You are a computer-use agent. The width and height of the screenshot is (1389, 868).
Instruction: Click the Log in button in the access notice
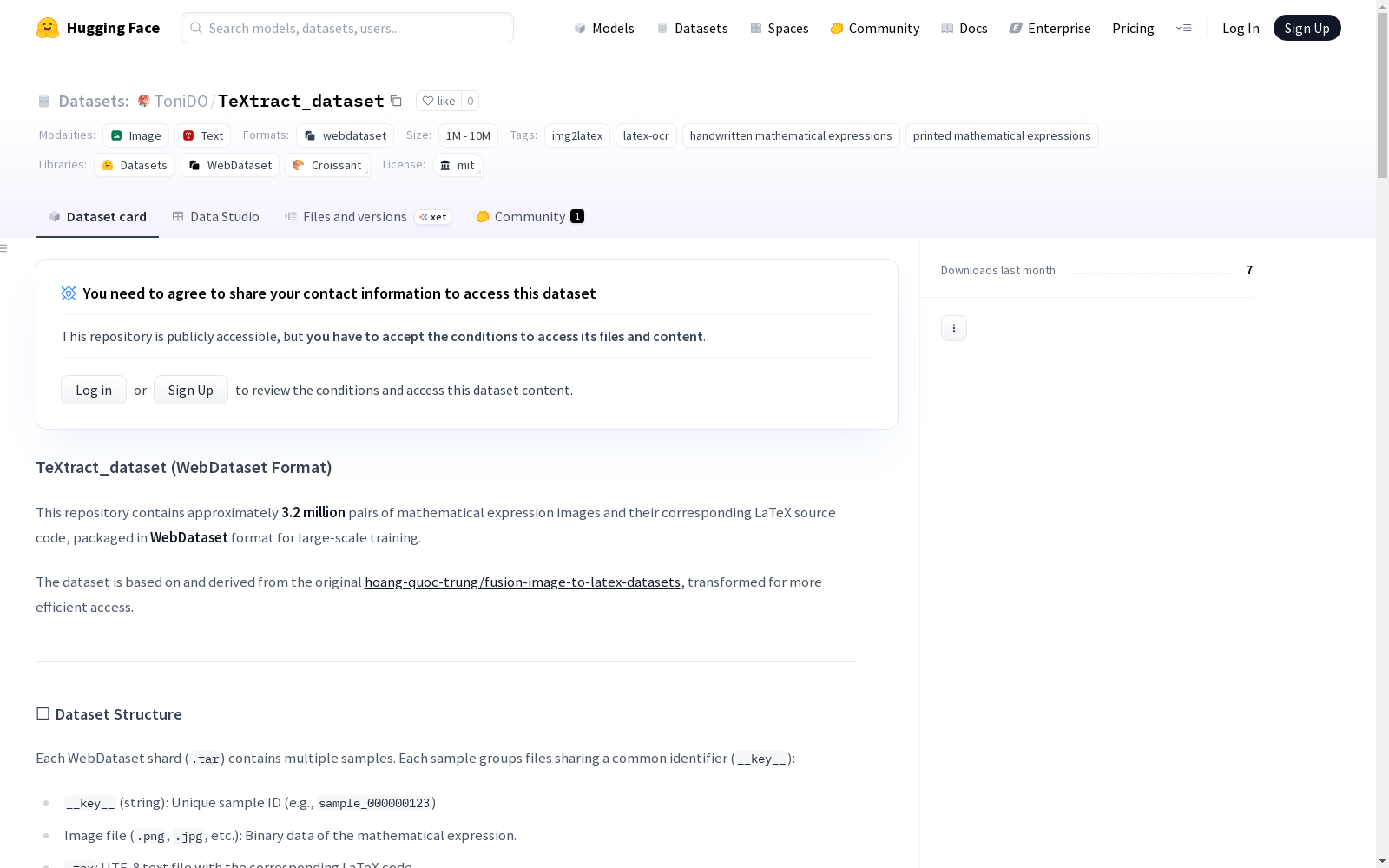[x=94, y=390]
